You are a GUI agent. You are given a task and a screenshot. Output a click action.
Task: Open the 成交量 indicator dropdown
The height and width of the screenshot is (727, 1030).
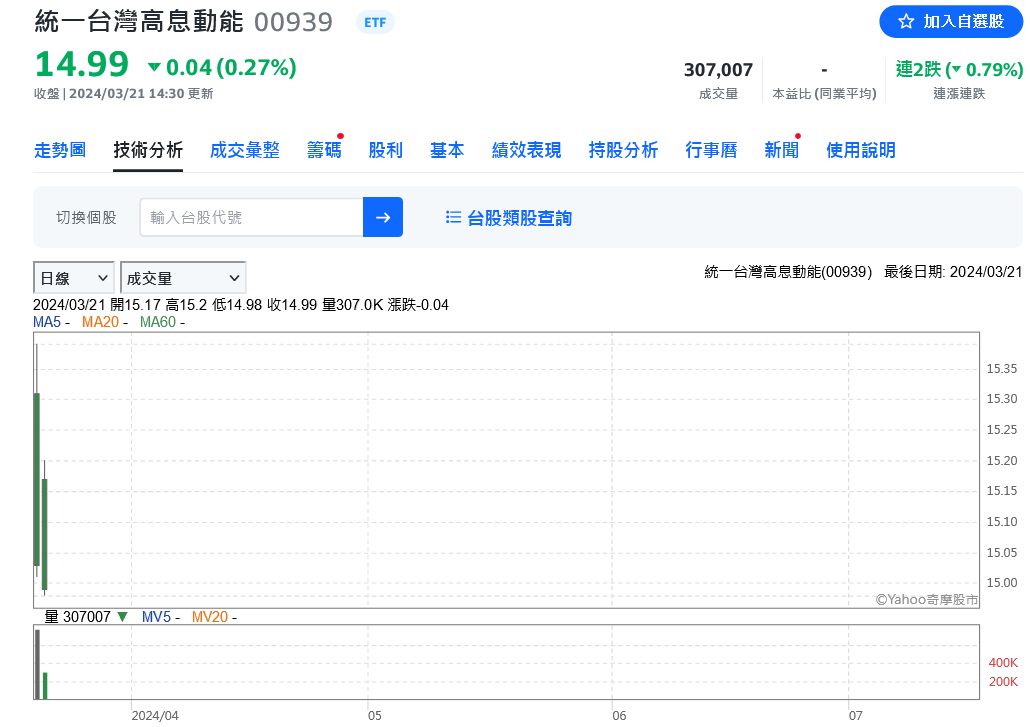pos(183,278)
